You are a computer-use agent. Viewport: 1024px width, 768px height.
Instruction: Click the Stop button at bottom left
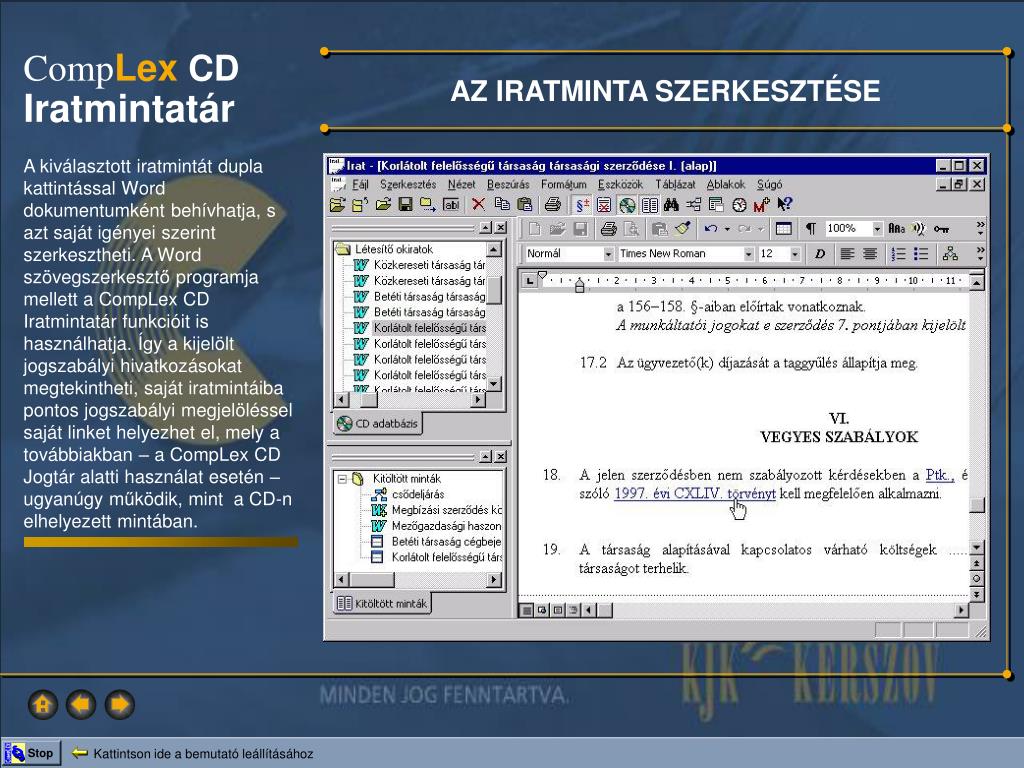click(32, 753)
